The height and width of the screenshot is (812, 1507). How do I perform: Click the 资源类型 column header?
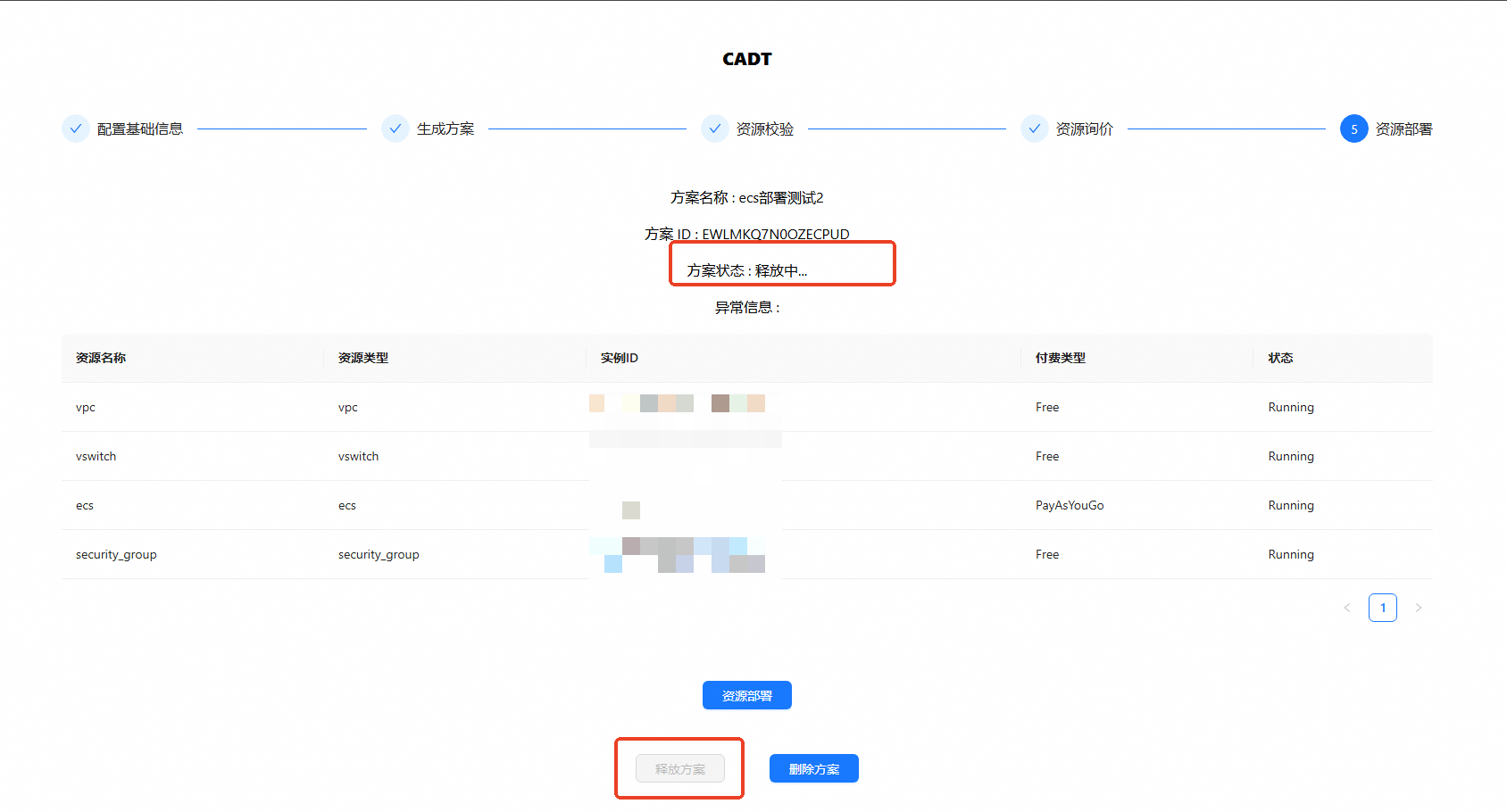363,358
